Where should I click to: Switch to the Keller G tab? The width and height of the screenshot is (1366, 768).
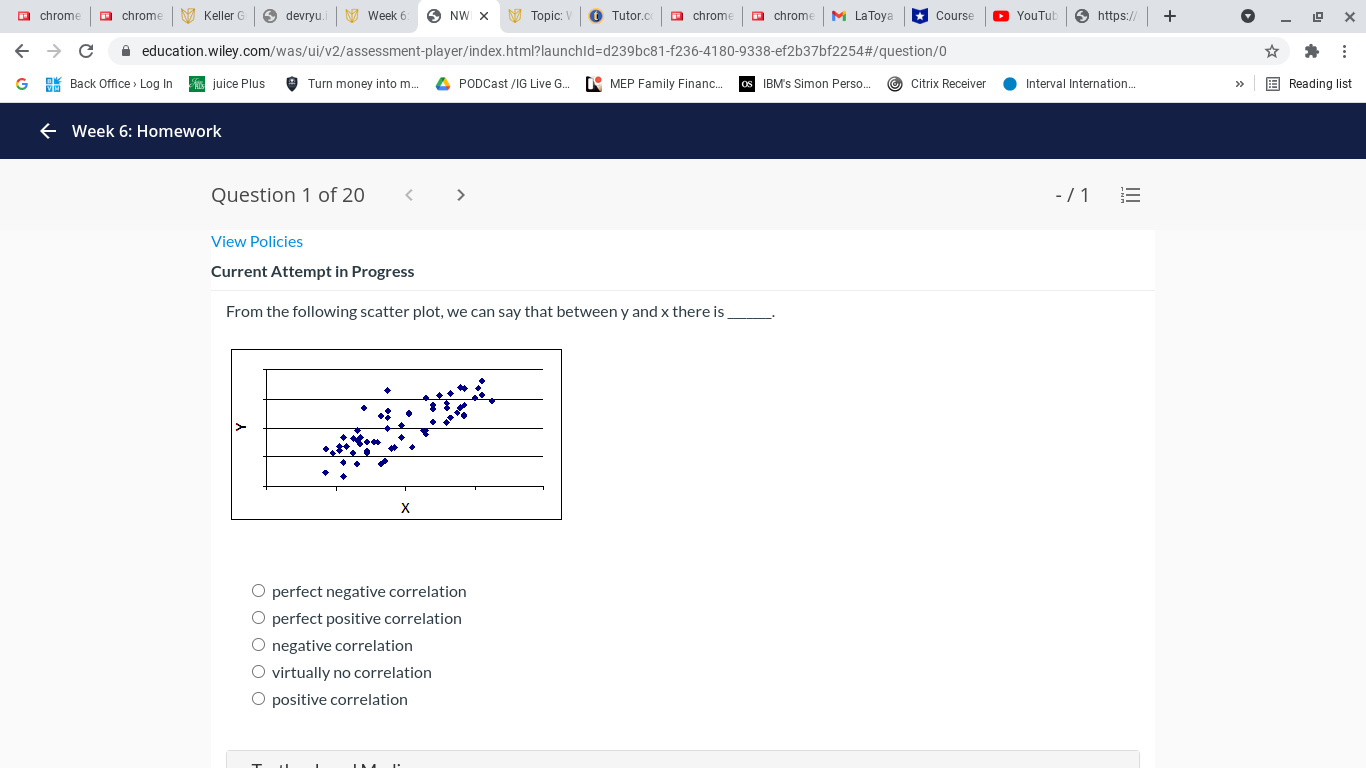212,16
